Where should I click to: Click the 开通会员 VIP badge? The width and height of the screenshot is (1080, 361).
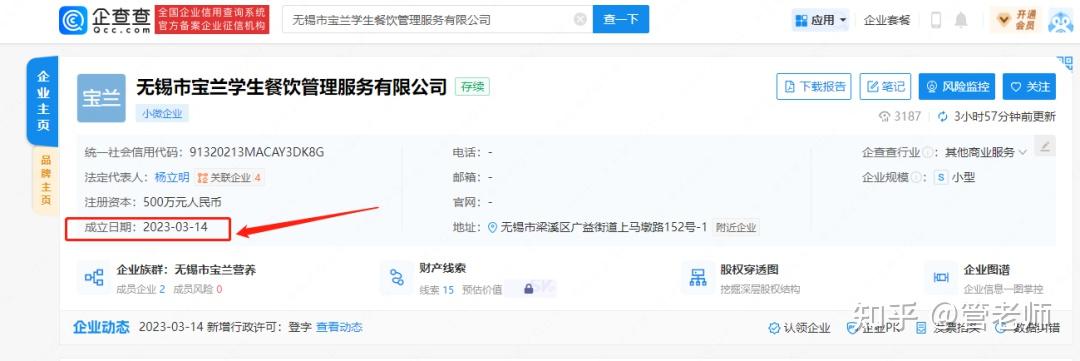coord(1015,20)
